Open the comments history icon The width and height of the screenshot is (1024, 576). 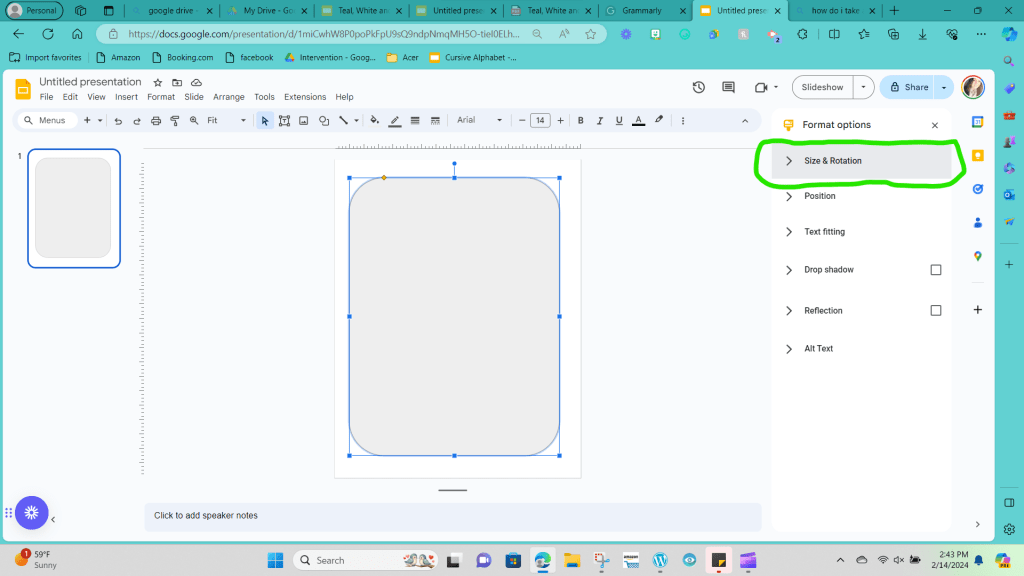coord(728,87)
